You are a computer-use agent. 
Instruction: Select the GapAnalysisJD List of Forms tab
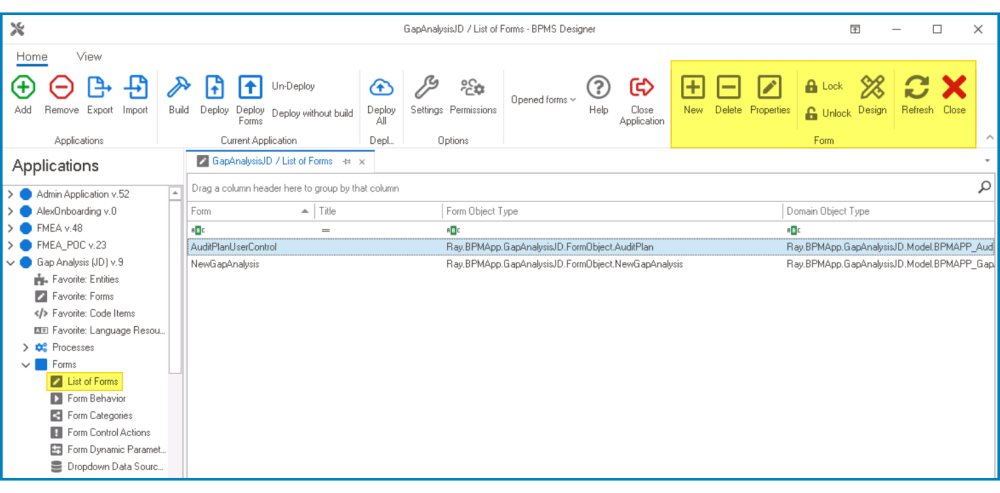click(272, 161)
